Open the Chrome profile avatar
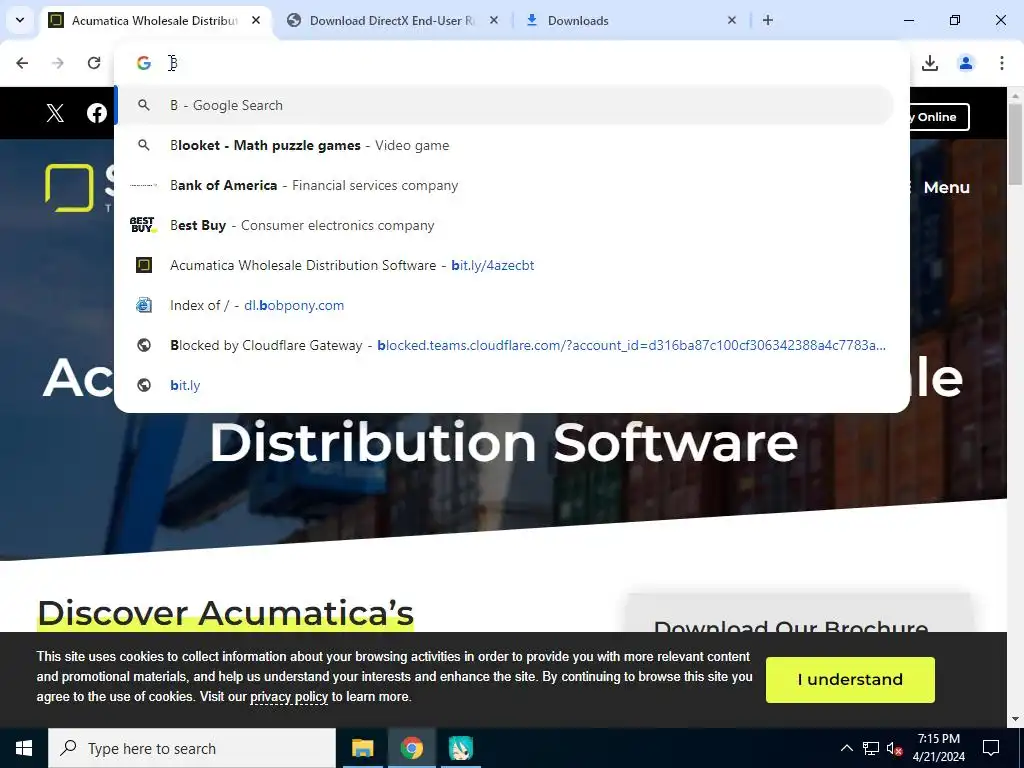1024x768 pixels. pyautogui.click(x=966, y=63)
